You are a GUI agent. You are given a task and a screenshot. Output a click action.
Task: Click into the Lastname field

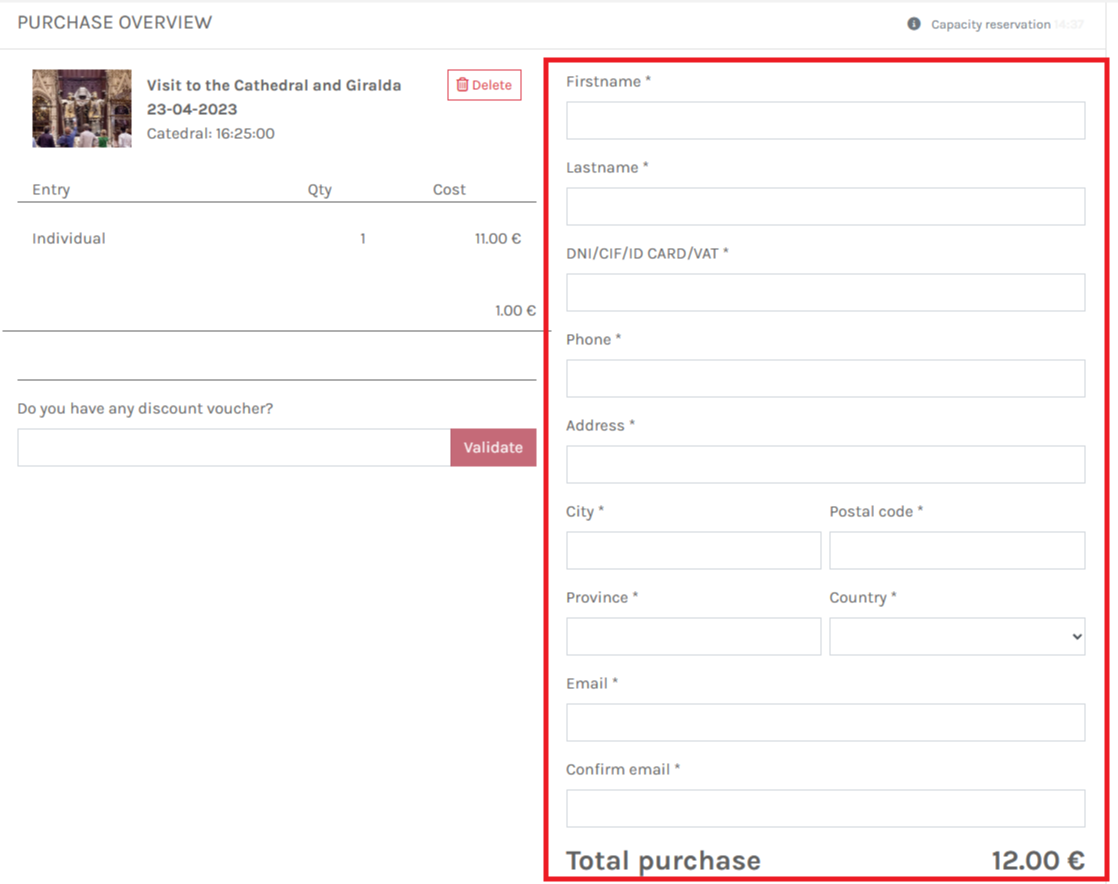[x=826, y=207]
